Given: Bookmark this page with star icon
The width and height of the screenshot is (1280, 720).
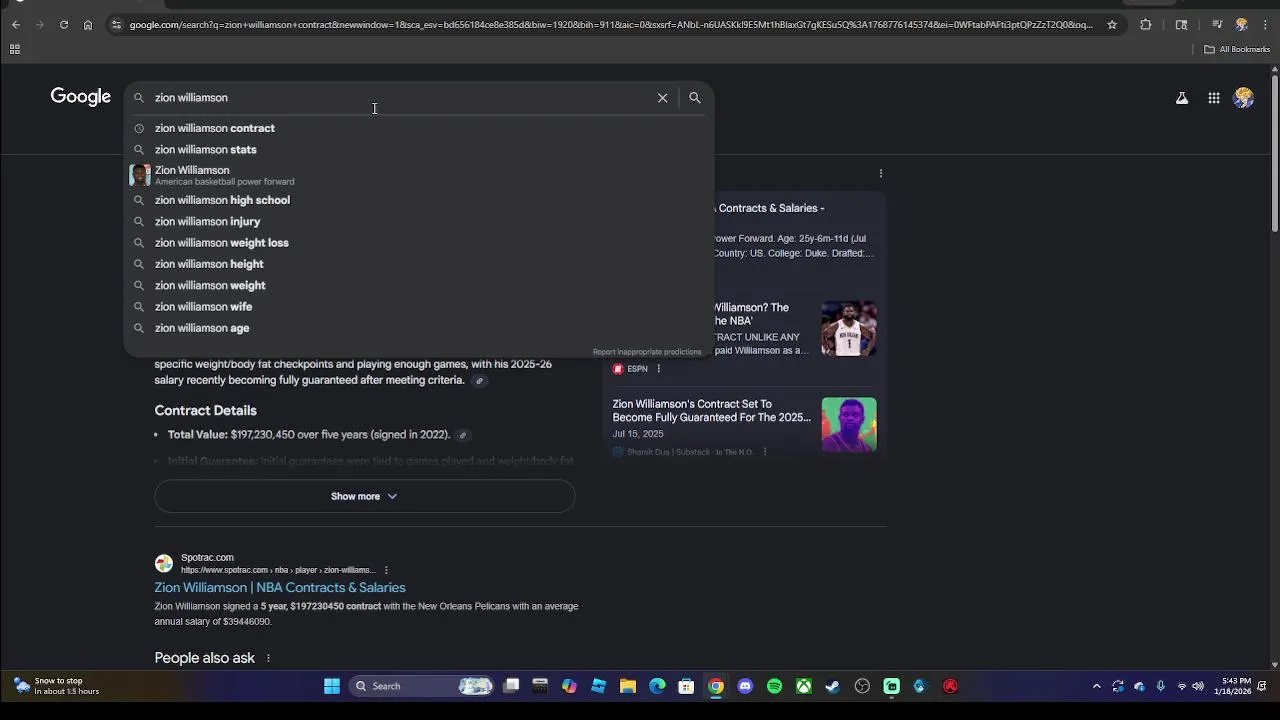Looking at the screenshot, I should [1112, 25].
